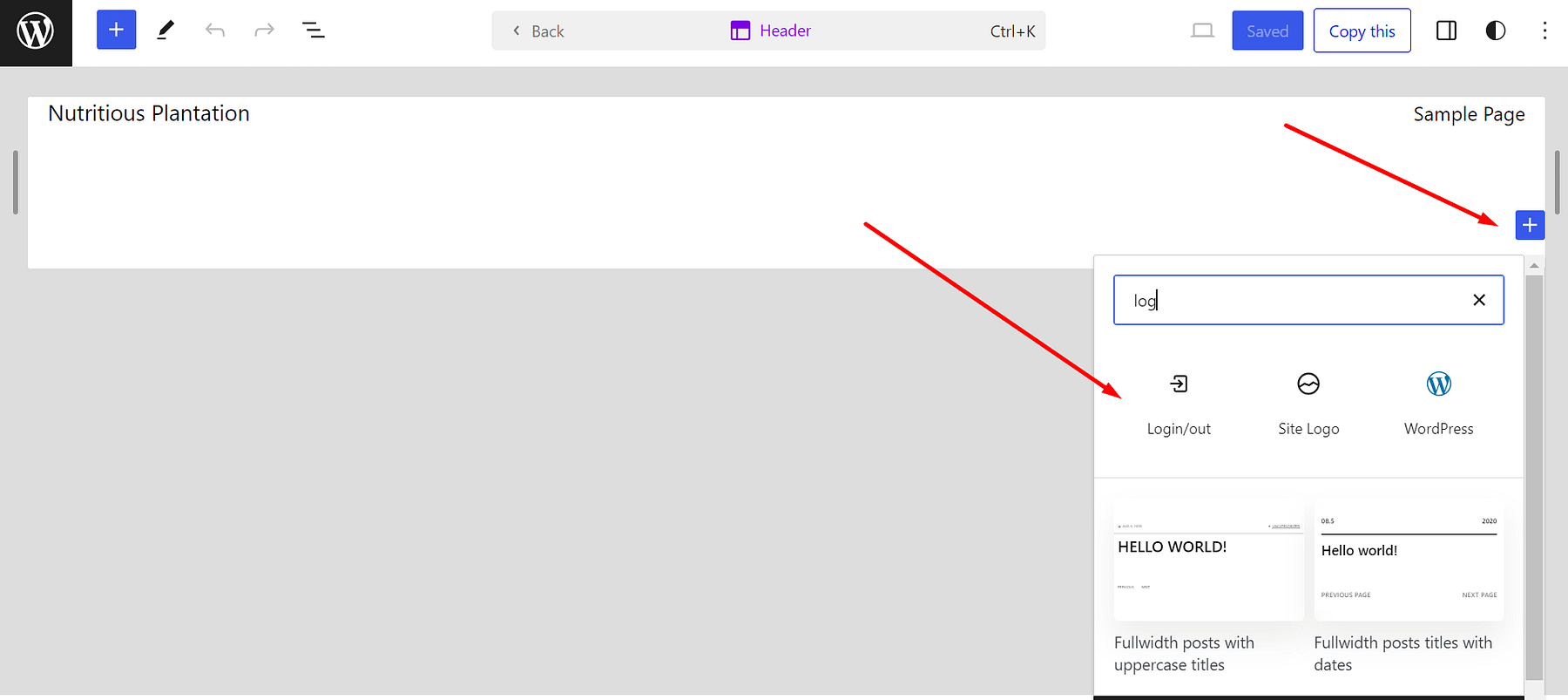Go Back from the Header template
Image resolution: width=1568 pixels, height=700 pixels.
pyautogui.click(x=538, y=31)
